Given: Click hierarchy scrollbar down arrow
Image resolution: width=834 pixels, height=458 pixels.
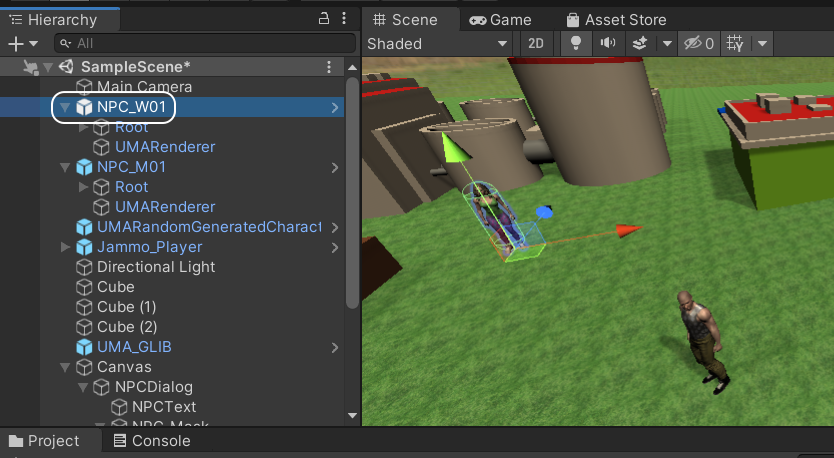Looking at the screenshot, I should point(352,415).
